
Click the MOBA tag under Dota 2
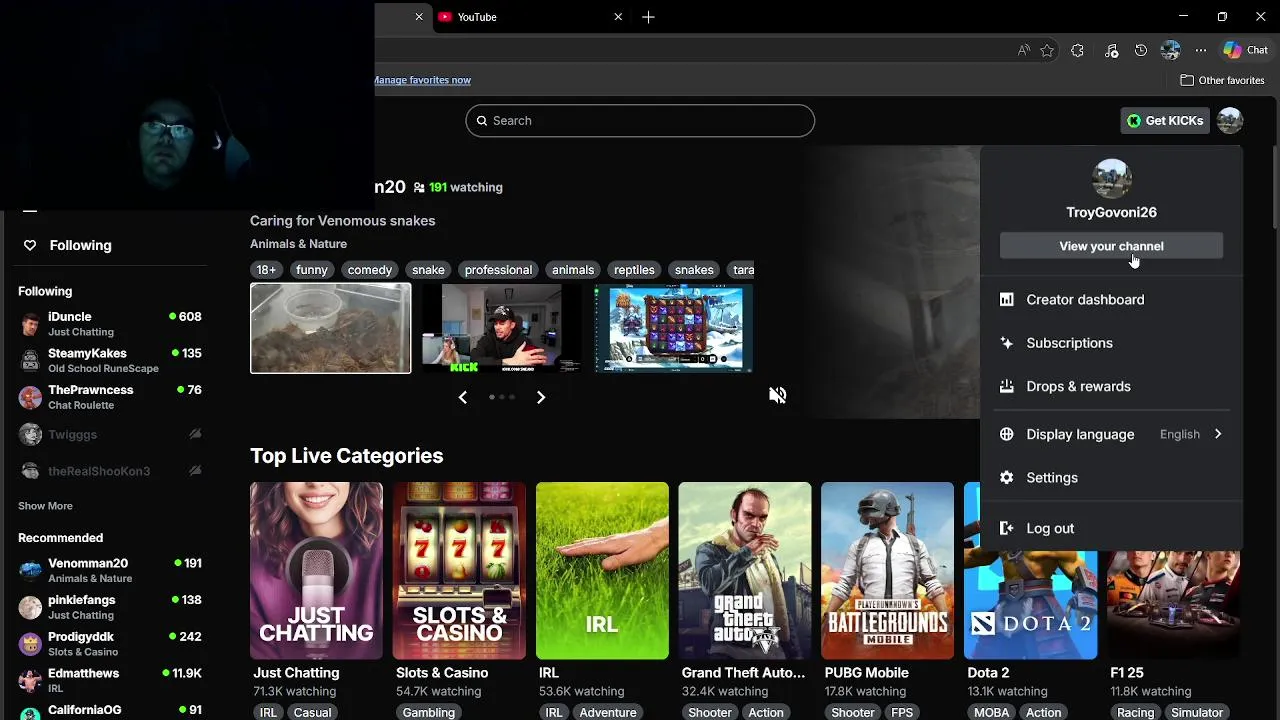(992, 713)
